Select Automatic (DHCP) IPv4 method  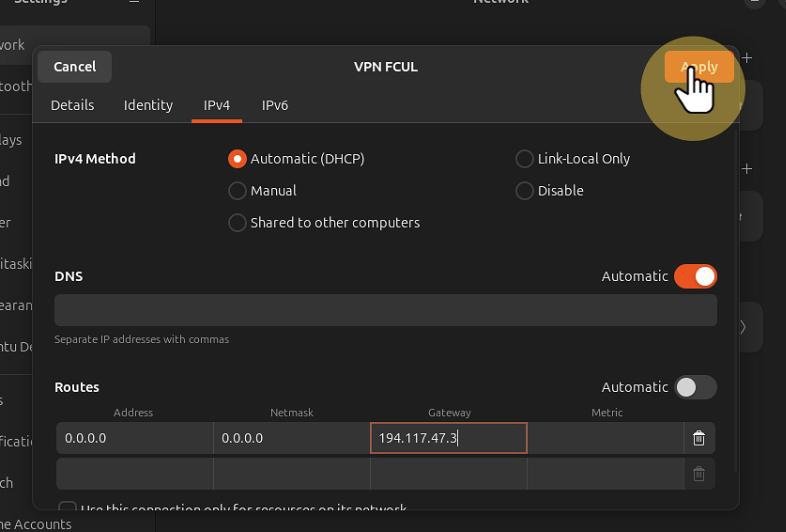pos(237,159)
